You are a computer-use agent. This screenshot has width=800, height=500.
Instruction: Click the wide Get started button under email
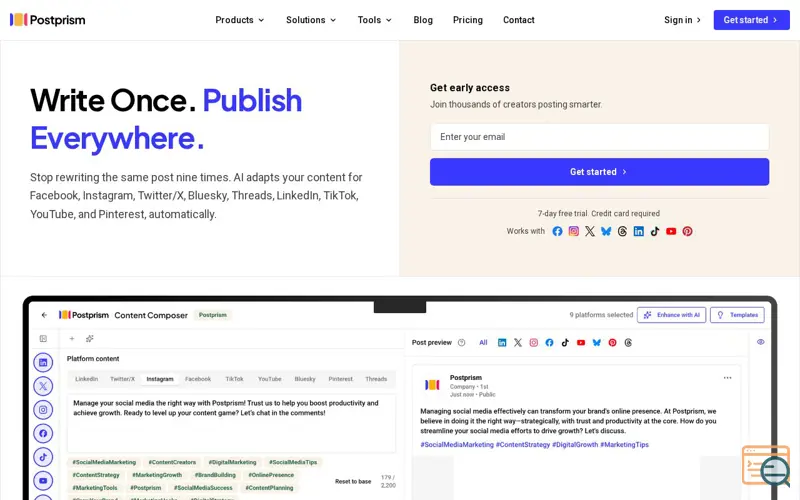click(x=599, y=172)
